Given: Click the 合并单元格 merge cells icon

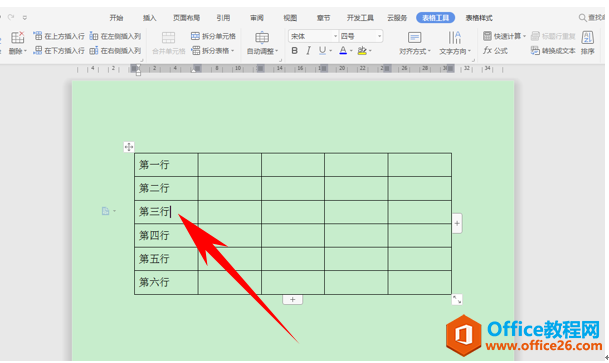Looking at the screenshot, I should (168, 38).
